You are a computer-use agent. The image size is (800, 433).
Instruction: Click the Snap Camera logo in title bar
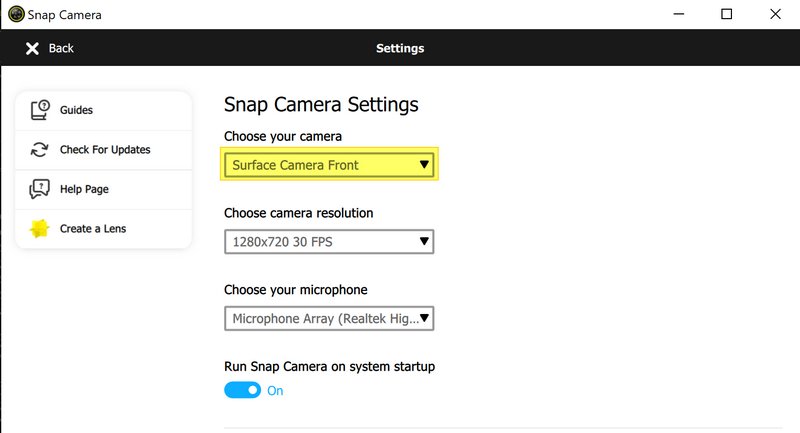tap(16, 15)
